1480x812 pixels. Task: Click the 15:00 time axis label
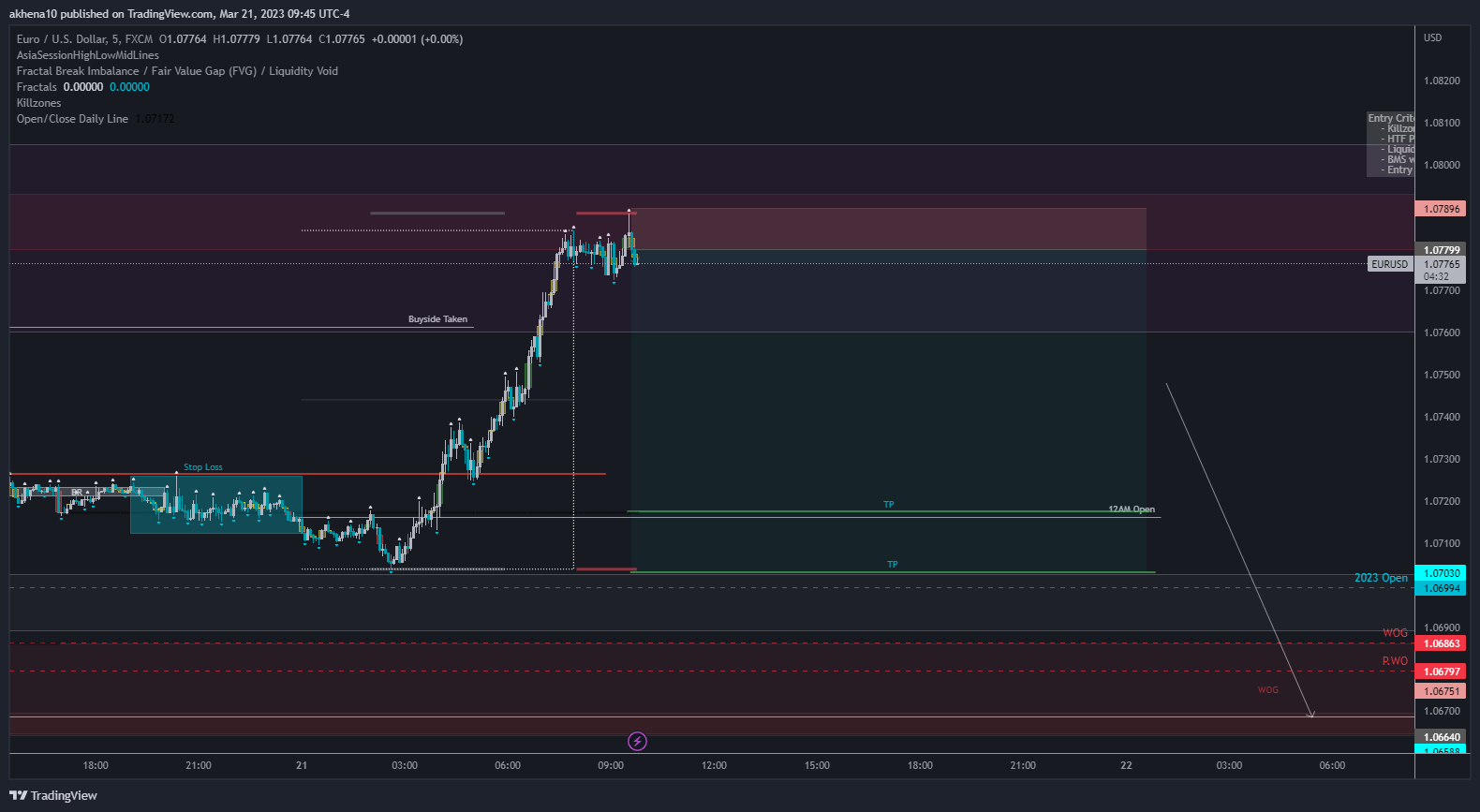817,765
